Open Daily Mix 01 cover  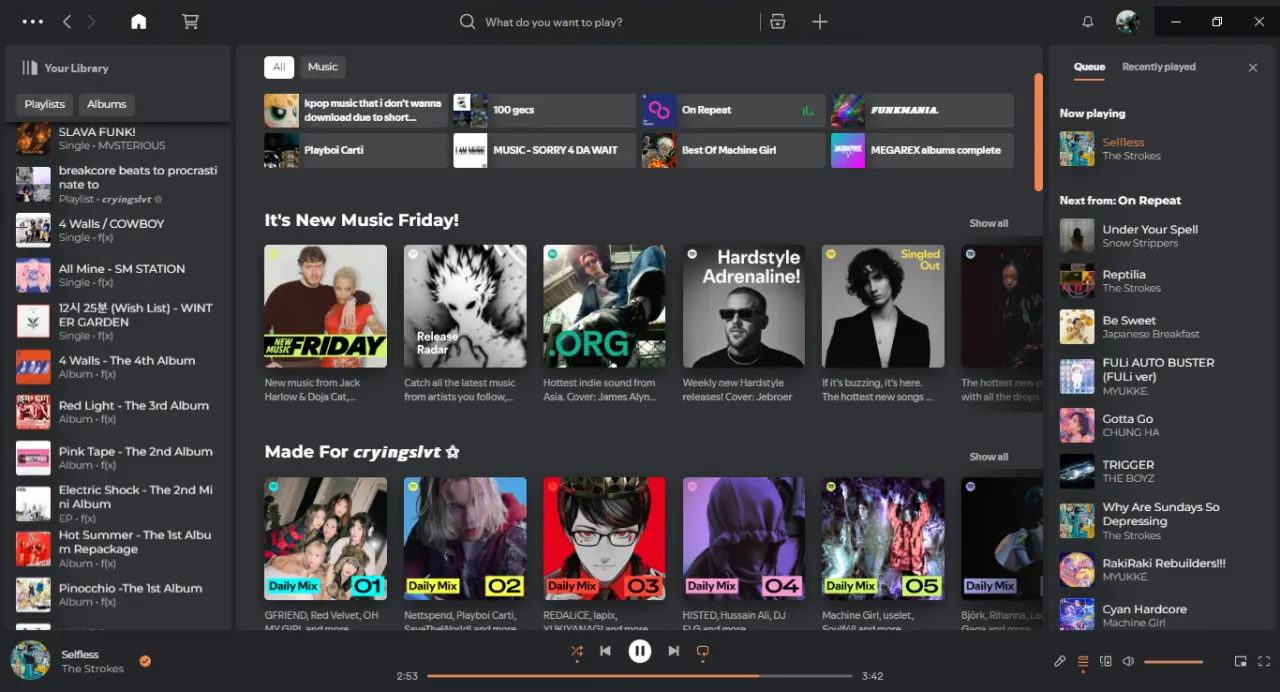pyautogui.click(x=325, y=538)
